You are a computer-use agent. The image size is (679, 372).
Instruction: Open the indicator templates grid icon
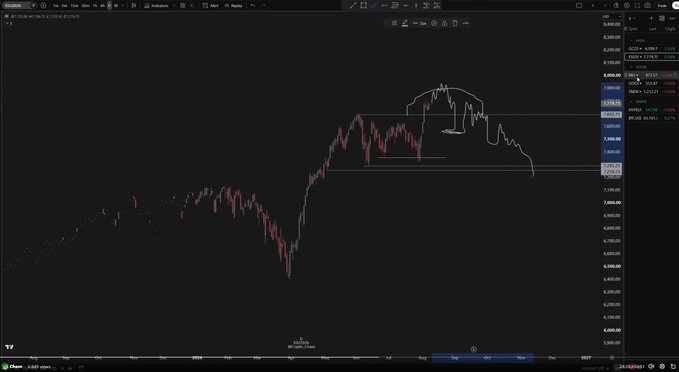coord(183,6)
